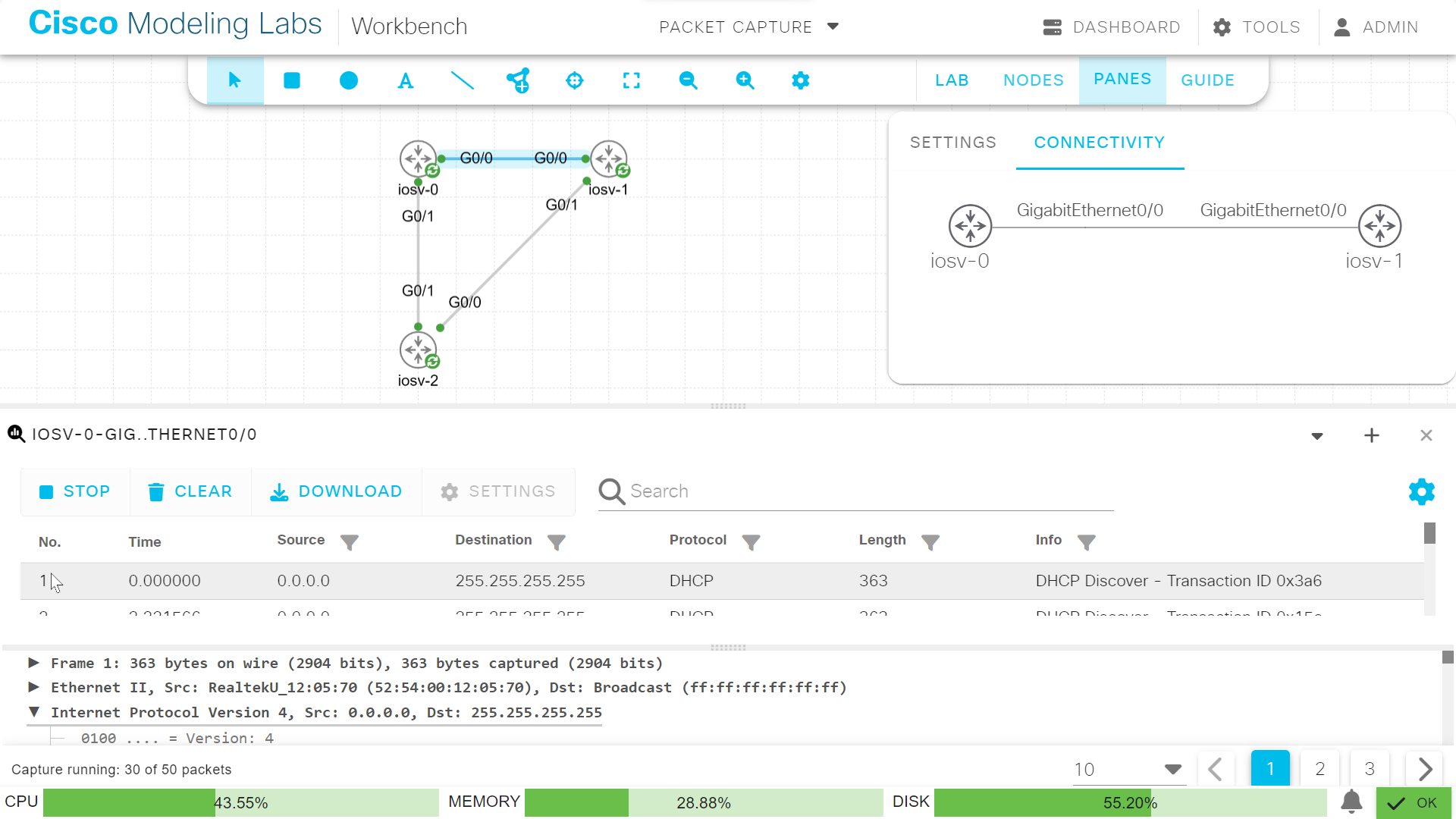Click the fit-to-screen icon
This screenshot has height=819, width=1456.
point(632,80)
